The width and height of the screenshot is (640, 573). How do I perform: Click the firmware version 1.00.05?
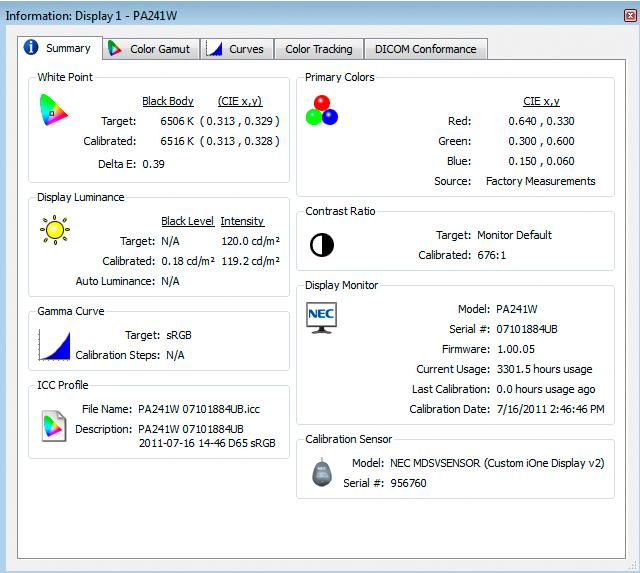(x=516, y=349)
